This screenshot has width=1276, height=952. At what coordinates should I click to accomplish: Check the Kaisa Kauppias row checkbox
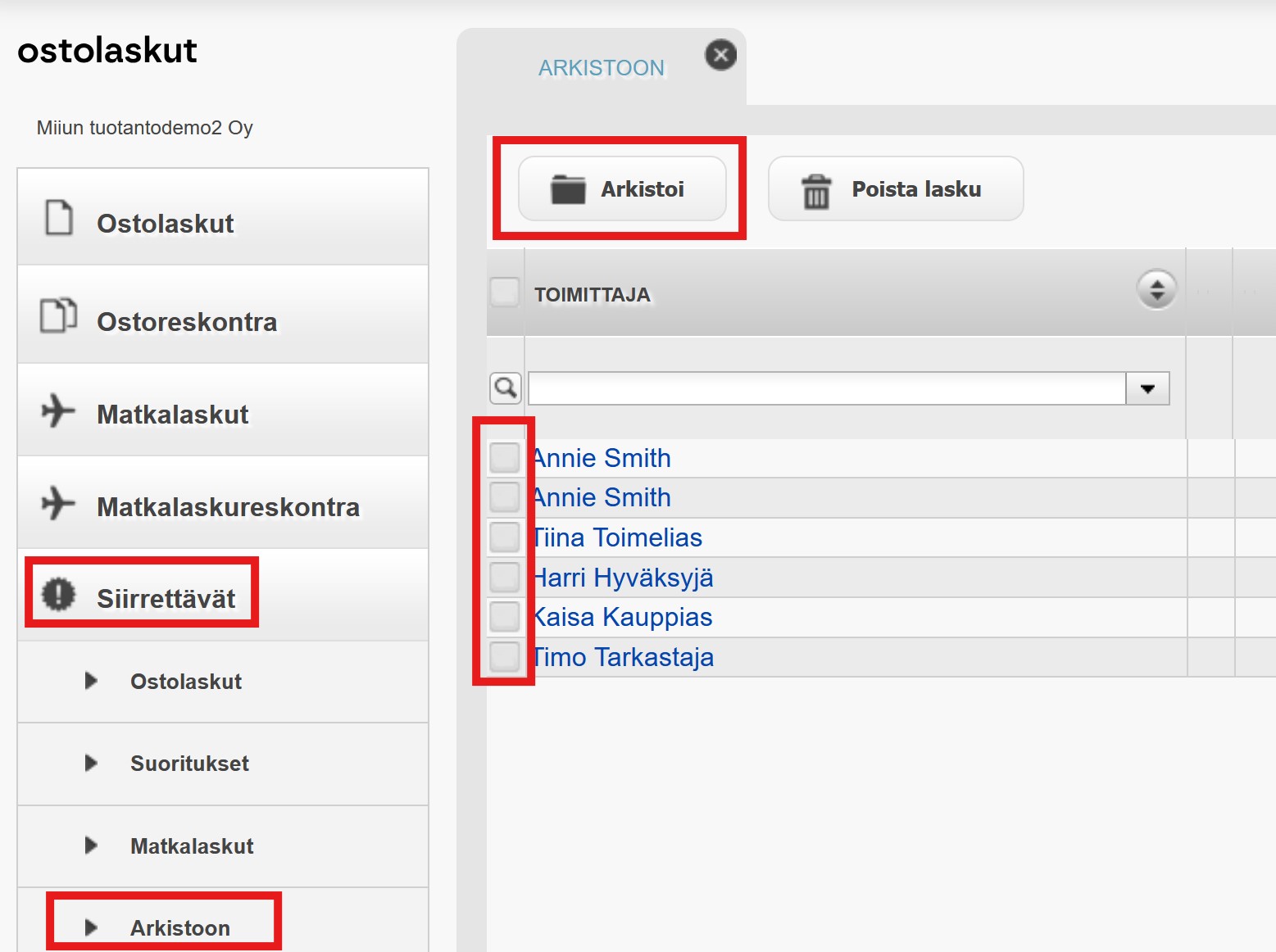(505, 616)
